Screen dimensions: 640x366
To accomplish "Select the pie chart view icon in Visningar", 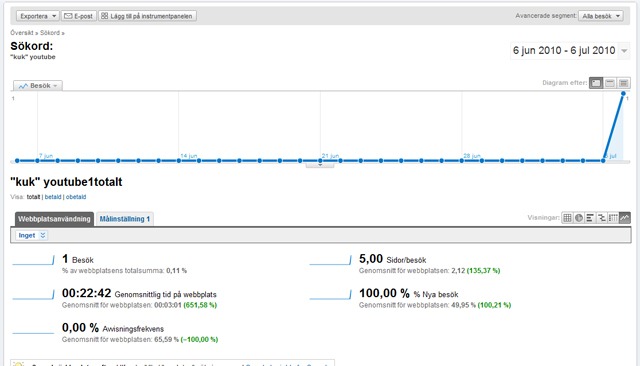I will pyautogui.click(x=579, y=218).
